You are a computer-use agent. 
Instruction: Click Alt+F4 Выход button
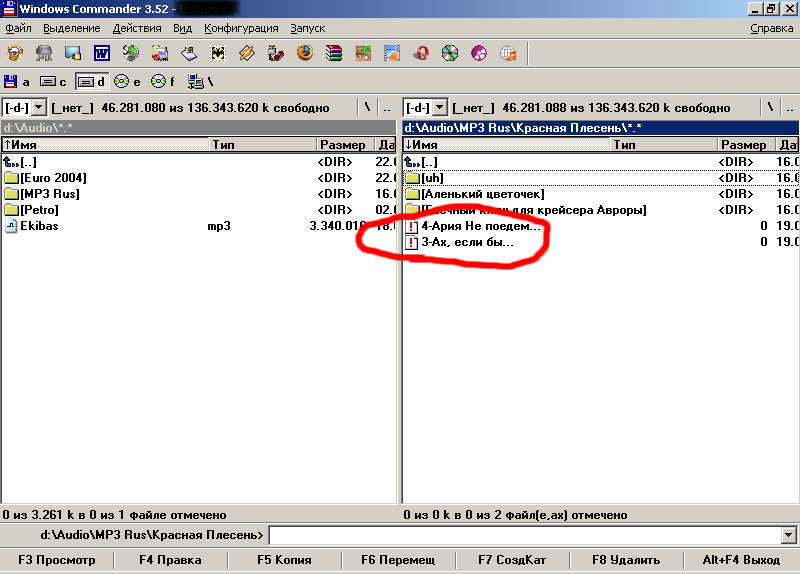[x=741, y=560]
